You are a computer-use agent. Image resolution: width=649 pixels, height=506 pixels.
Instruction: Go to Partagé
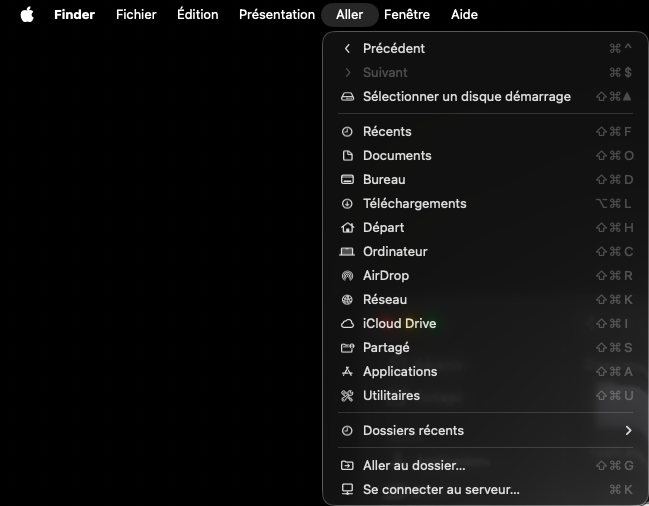(485, 348)
